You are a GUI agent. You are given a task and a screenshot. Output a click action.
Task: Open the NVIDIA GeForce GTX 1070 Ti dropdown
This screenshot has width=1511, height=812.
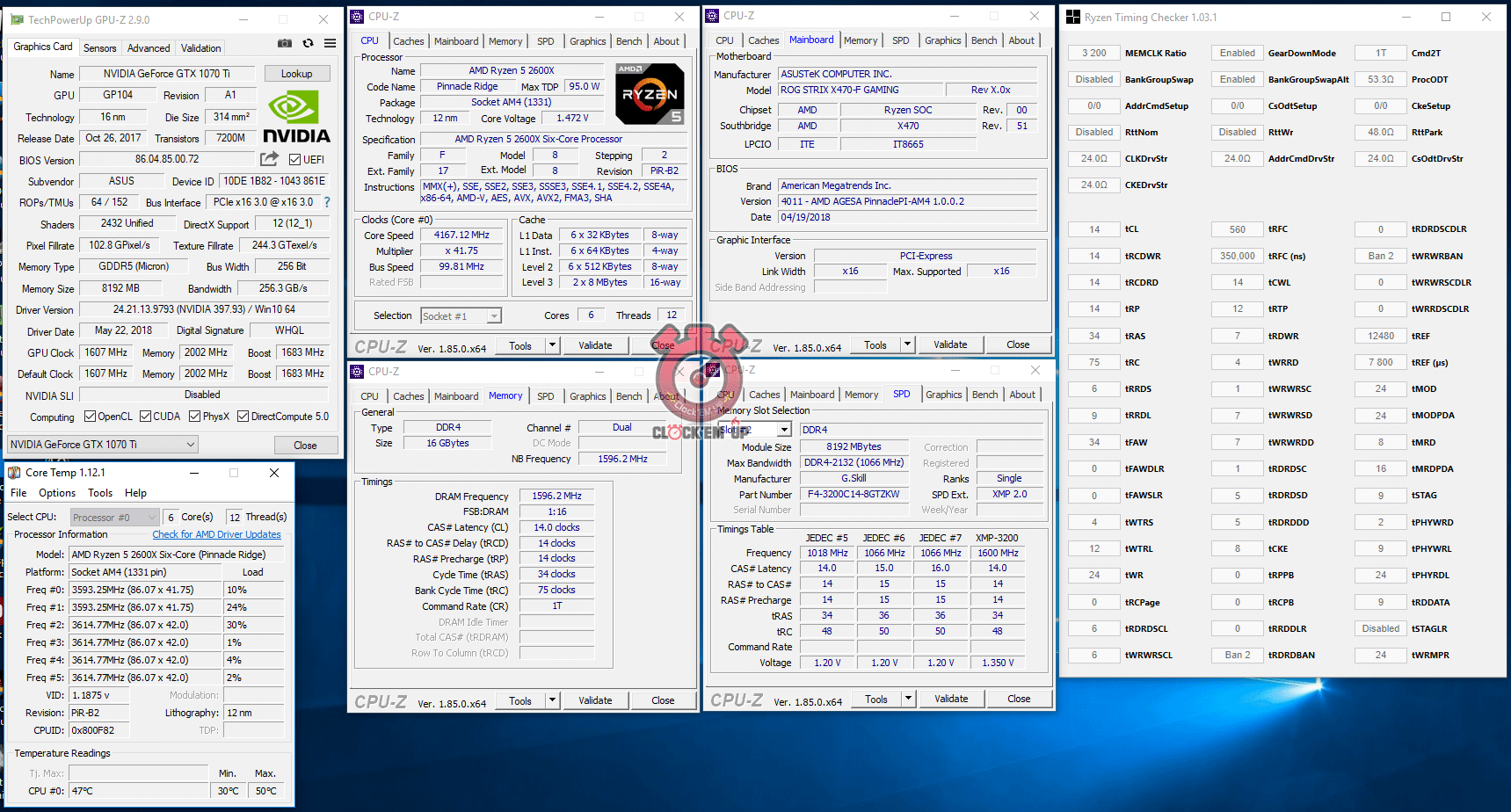click(x=103, y=445)
